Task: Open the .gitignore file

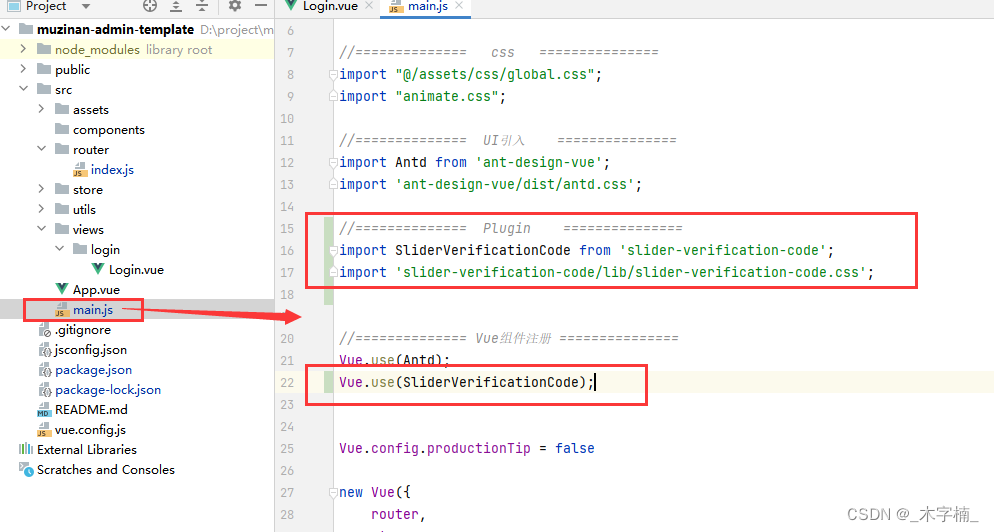Action: (x=82, y=330)
